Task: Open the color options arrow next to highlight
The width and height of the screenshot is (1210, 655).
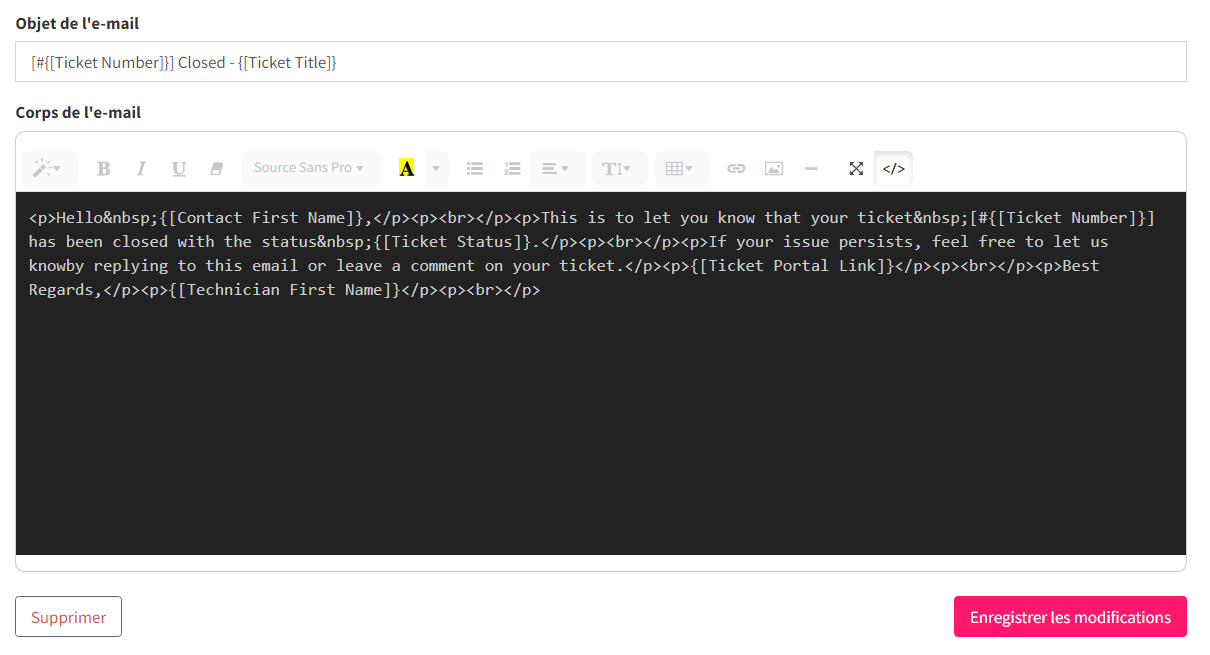Action: coord(436,168)
